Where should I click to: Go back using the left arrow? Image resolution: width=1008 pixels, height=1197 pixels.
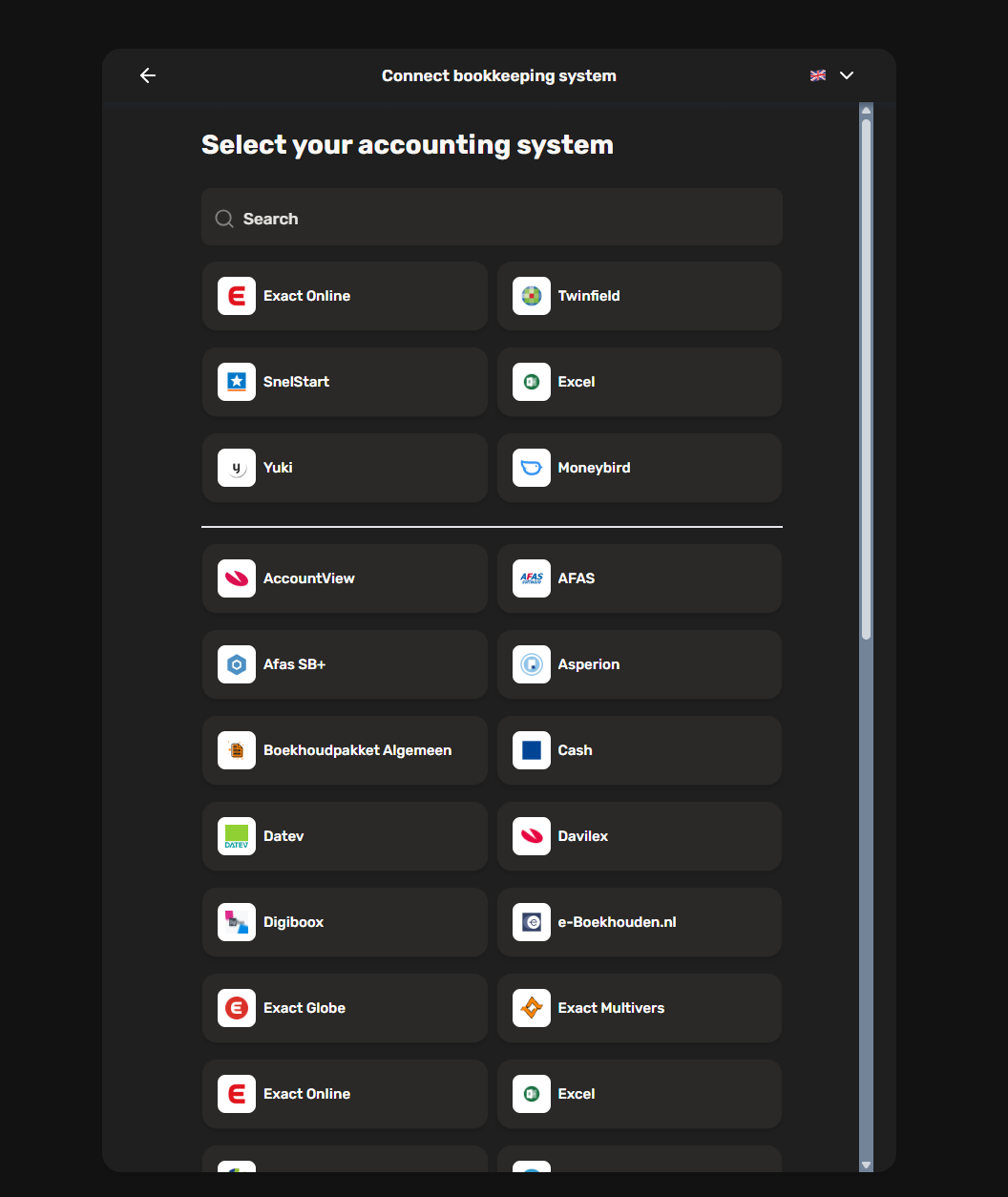pos(148,75)
